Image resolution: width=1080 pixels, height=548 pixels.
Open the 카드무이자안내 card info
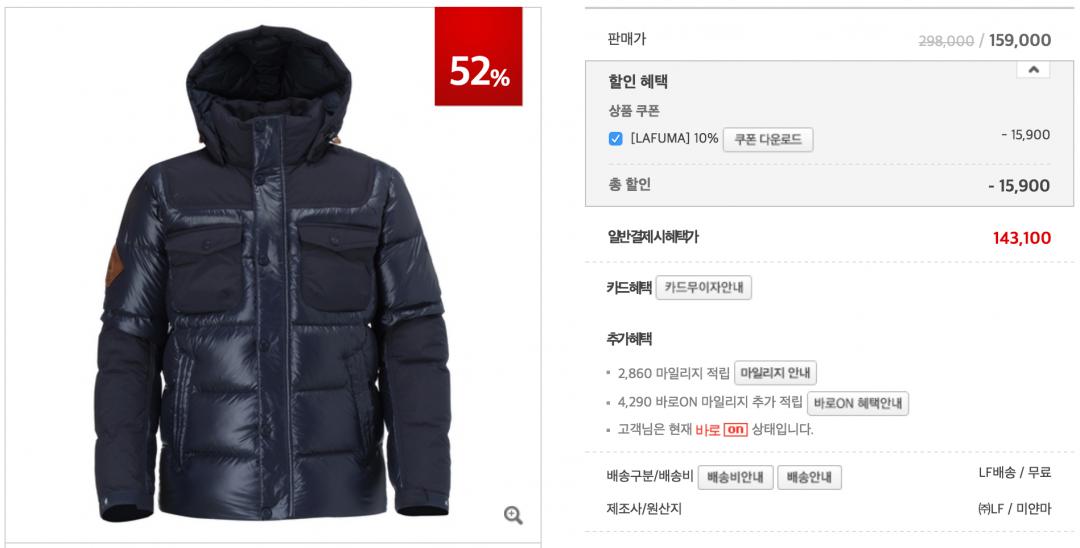pos(703,288)
